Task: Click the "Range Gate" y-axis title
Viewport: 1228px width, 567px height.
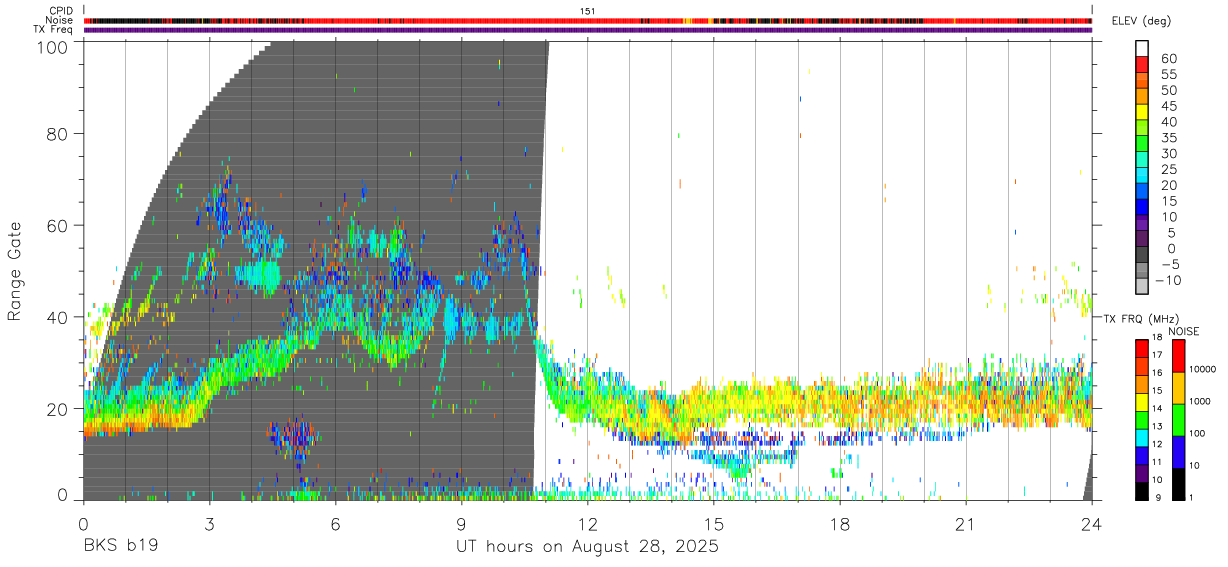Action: (15, 271)
